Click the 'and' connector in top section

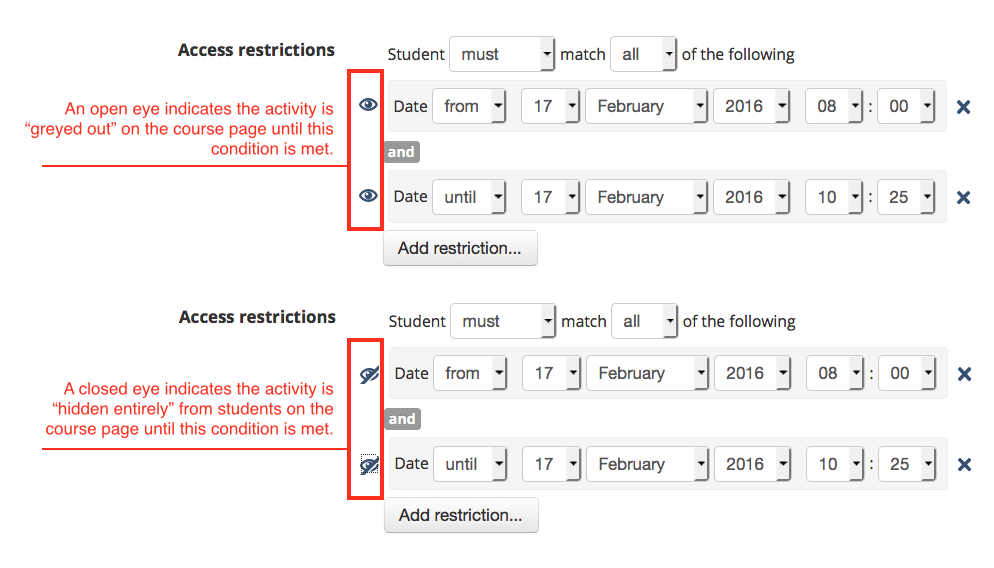[401, 152]
